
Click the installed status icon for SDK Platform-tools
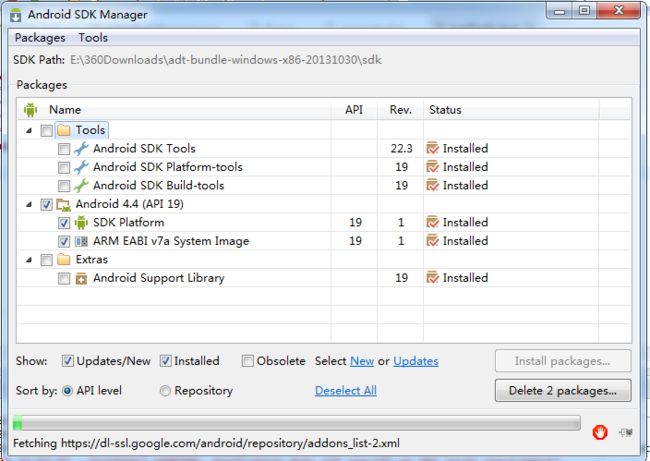coord(432,167)
